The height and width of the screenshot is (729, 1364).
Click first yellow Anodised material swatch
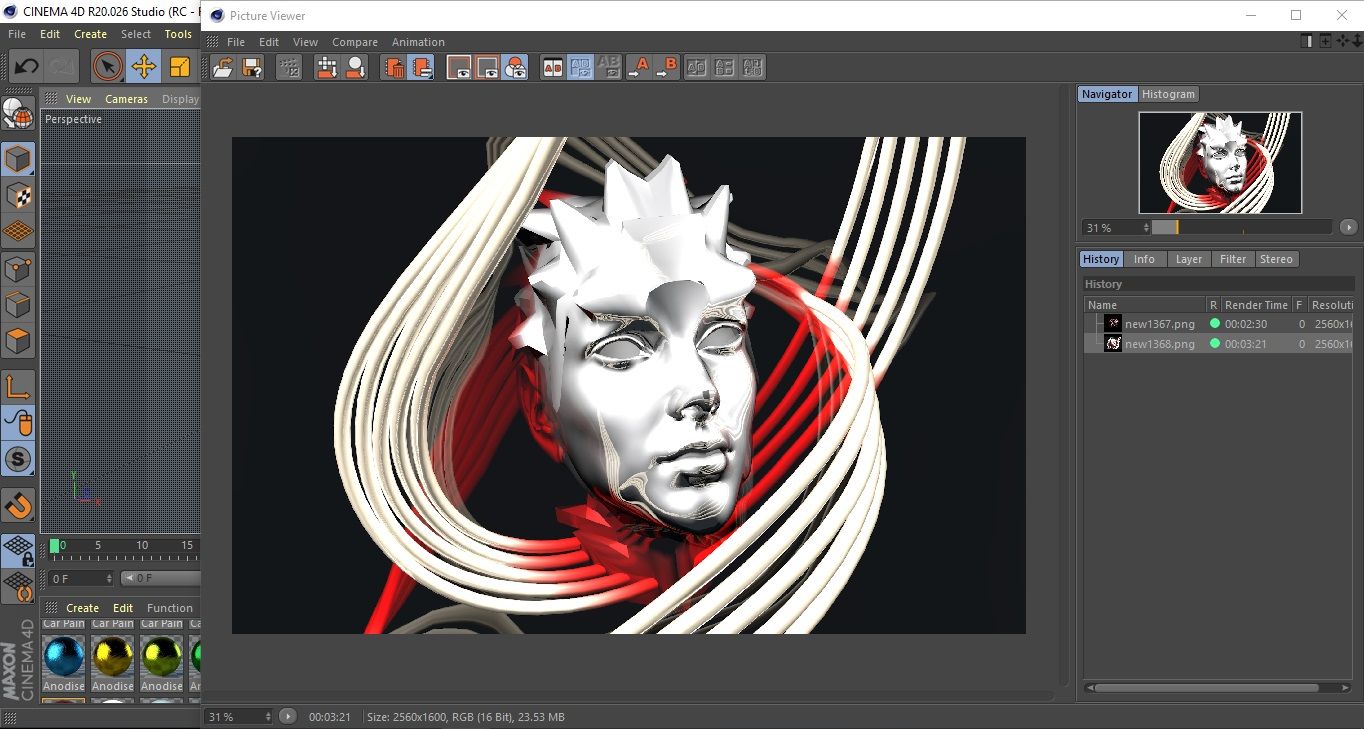coord(113,656)
